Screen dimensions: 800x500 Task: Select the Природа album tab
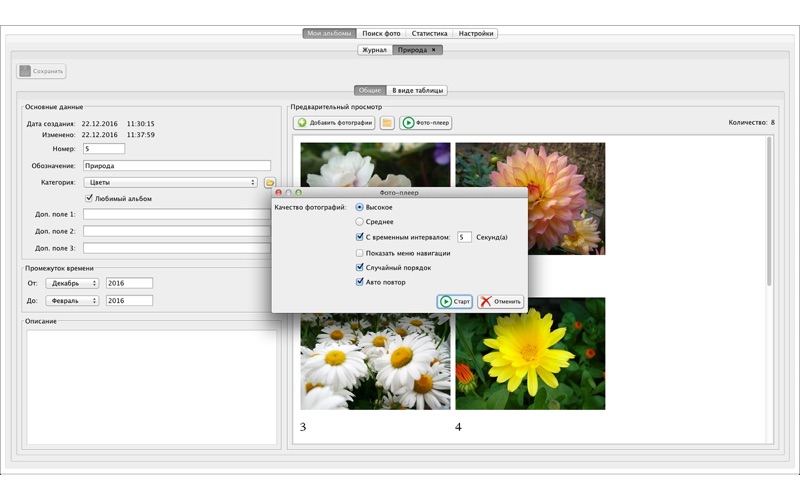[412, 49]
